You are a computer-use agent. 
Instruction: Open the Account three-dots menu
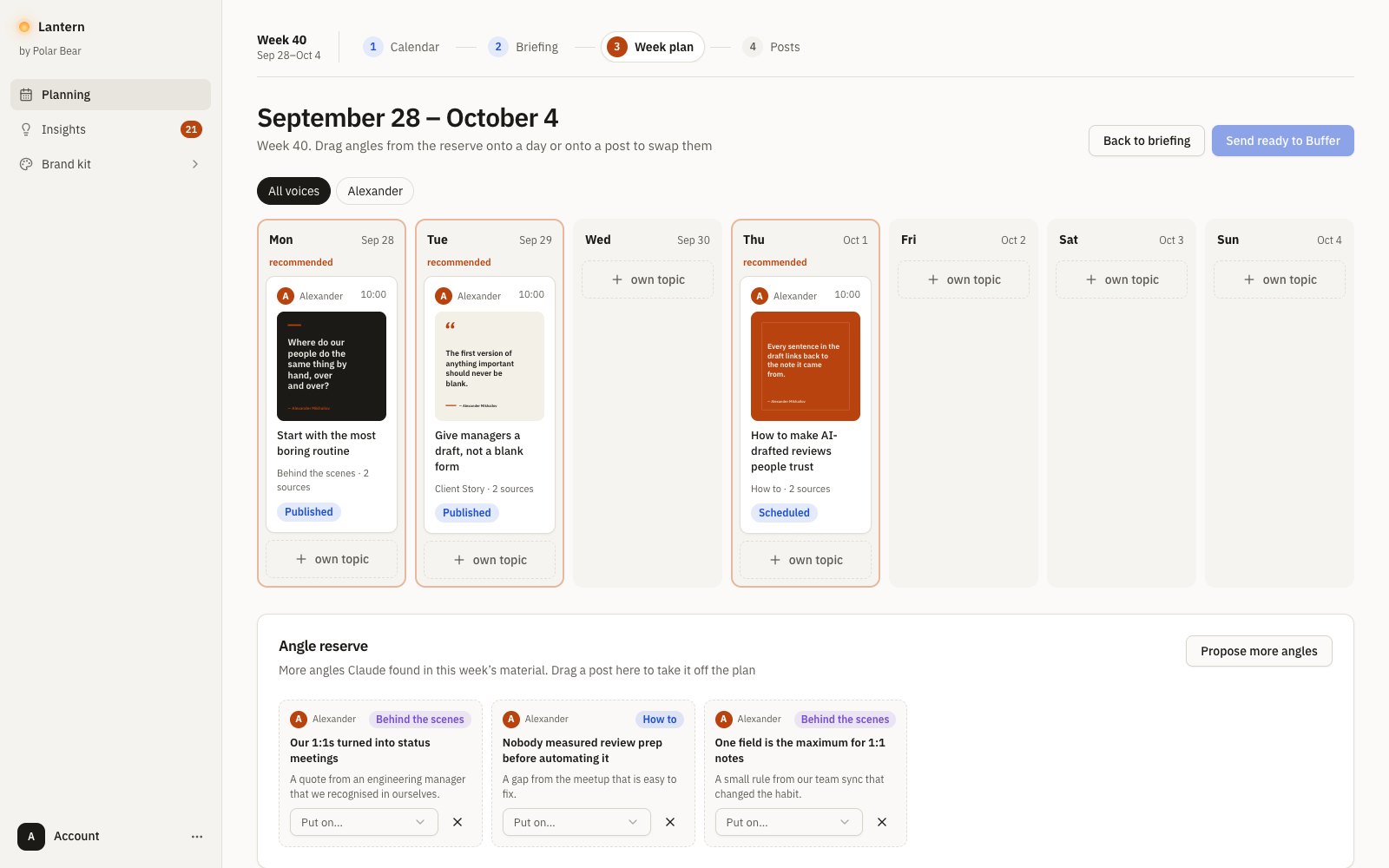[x=197, y=837]
